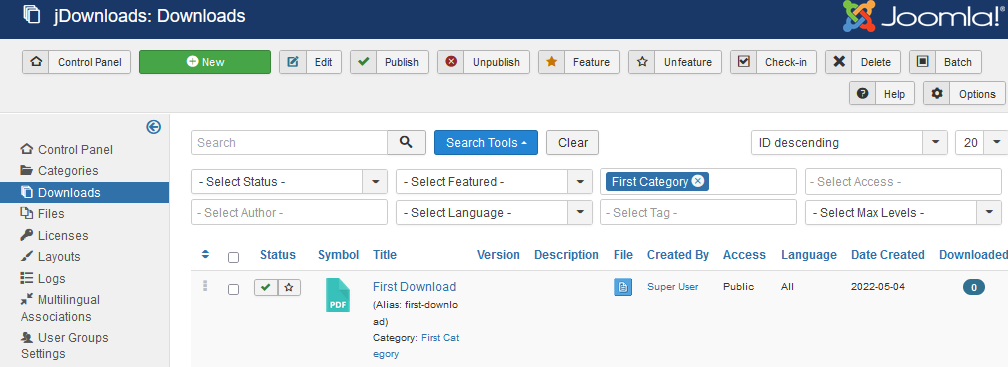Open Control Panel in the sidebar
1008x367 pixels.
click(67, 150)
